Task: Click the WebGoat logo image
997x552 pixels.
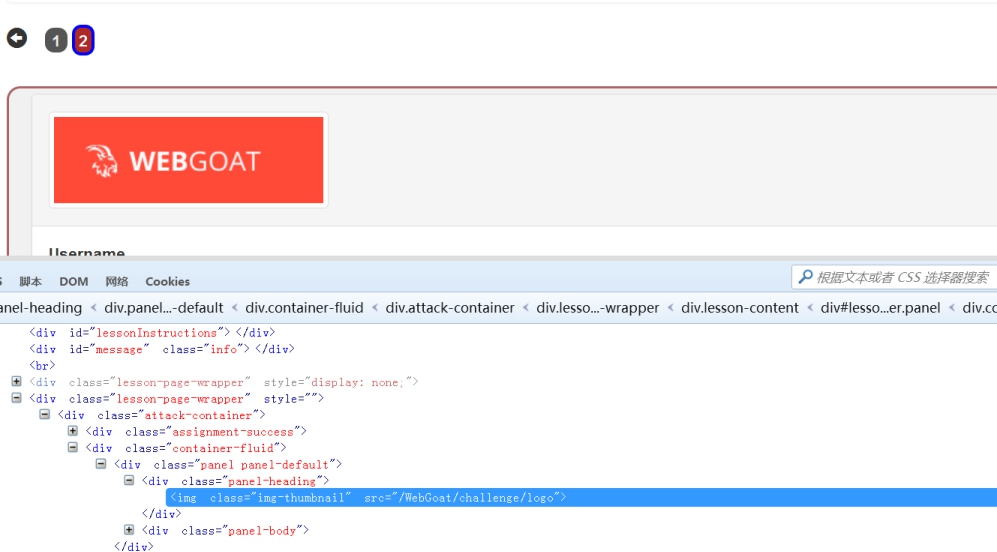Action: pyautogui.click(x=189, y=160)
